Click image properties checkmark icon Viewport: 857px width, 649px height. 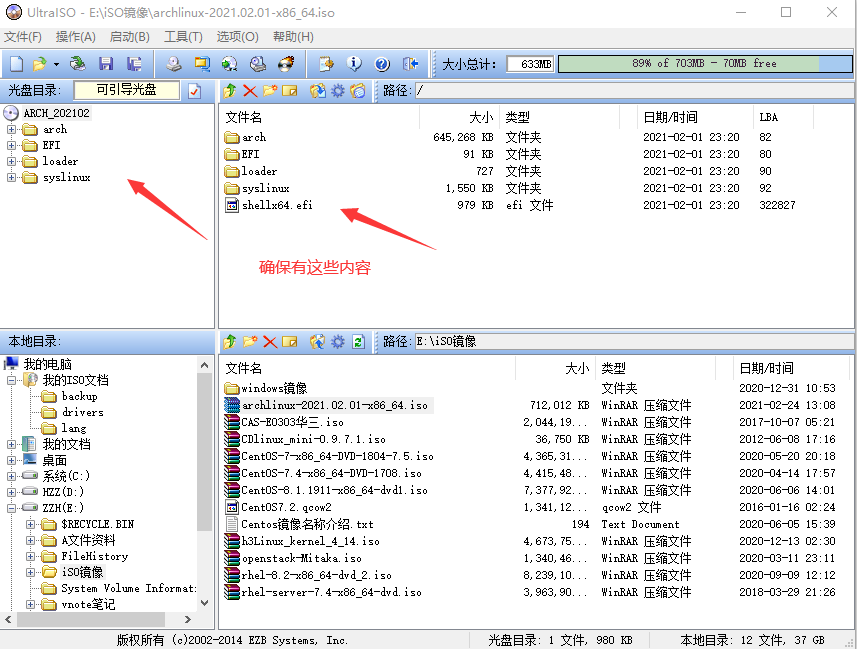195,91
